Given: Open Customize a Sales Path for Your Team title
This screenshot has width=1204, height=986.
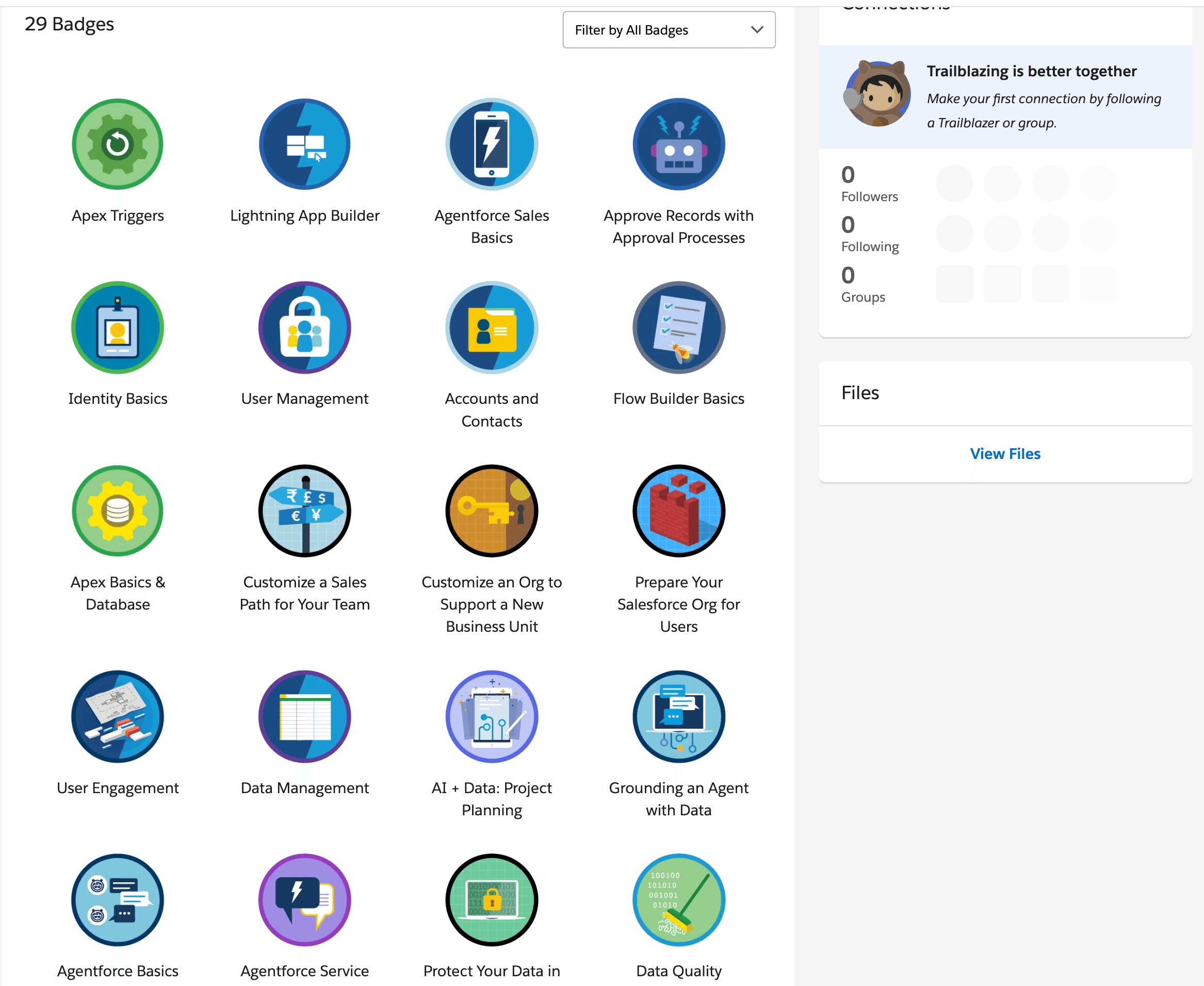Looking at the screenshot, I should [304, 593].
